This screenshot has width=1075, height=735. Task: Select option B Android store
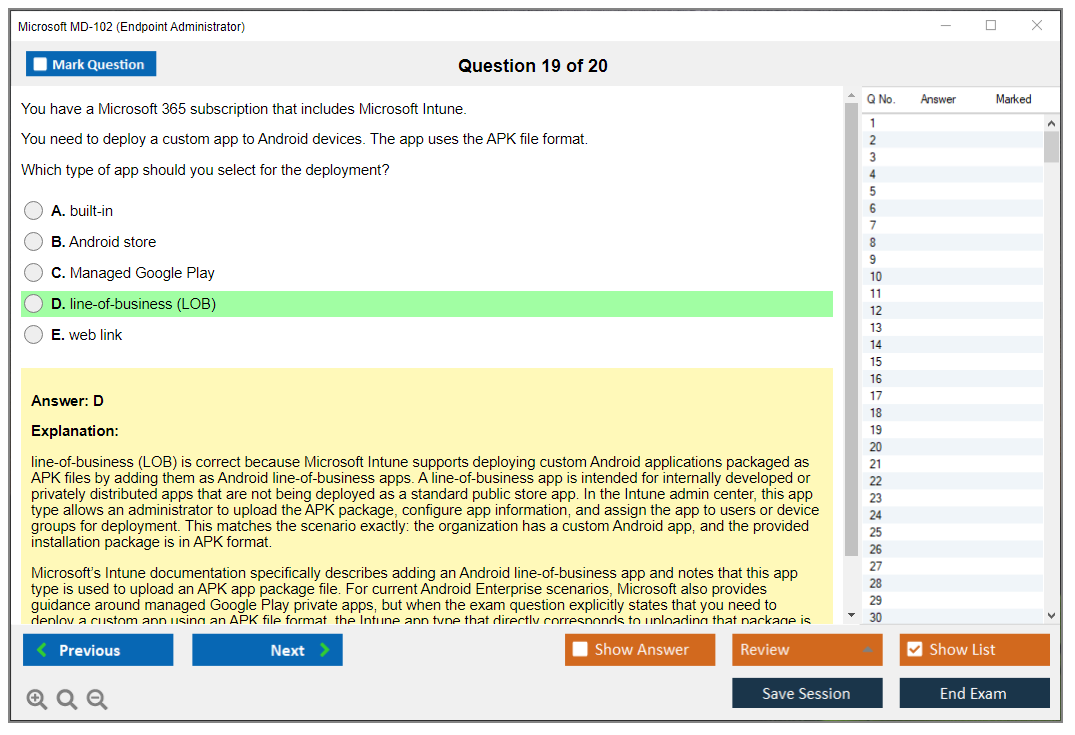pyautogui.click(x=34, y=241)
